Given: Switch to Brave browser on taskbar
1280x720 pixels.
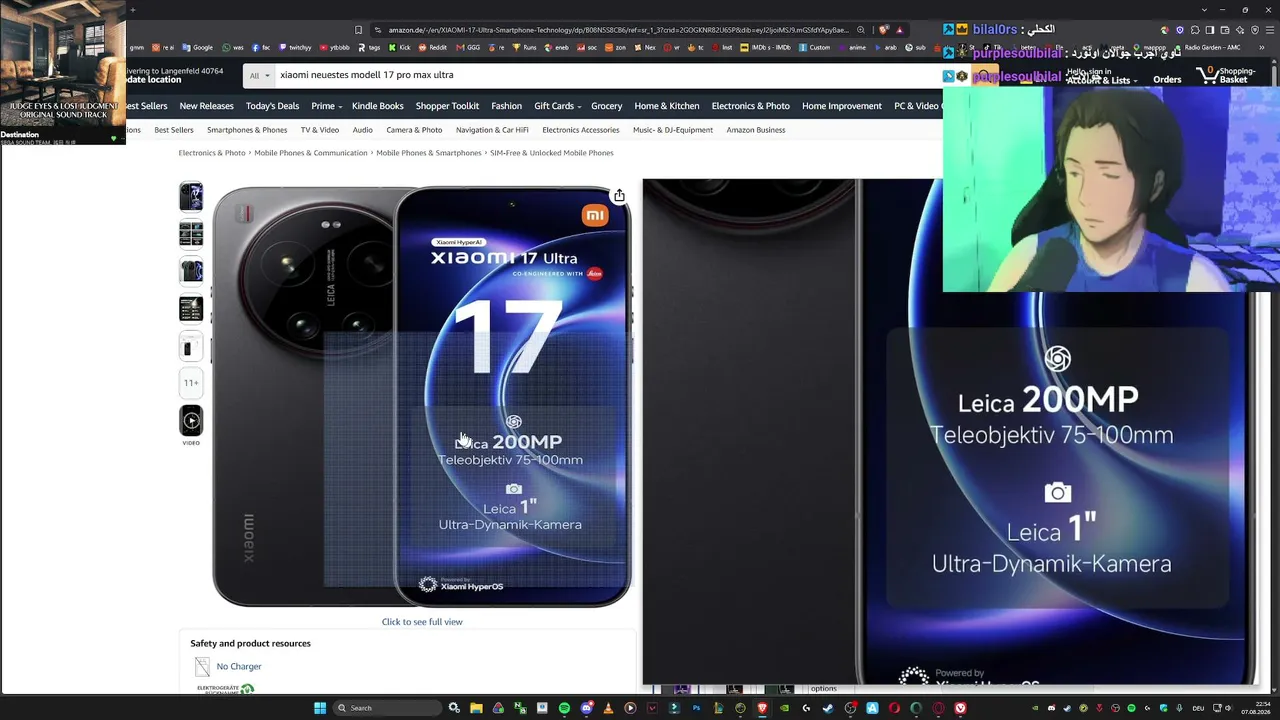Looking at the screenshot, I should pyautogui.click(x=762, y=708).
